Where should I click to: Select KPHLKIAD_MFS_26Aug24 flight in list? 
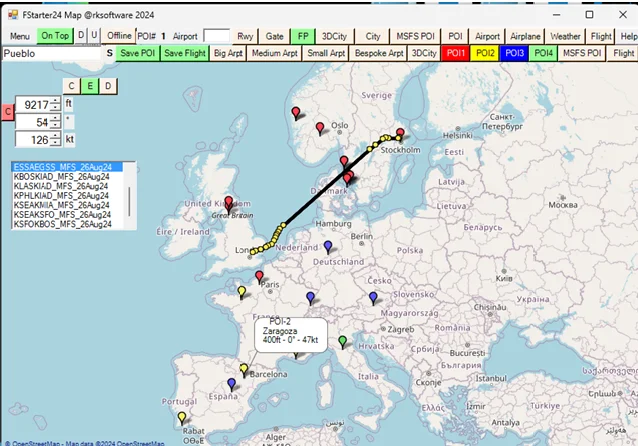coord(68,196)
